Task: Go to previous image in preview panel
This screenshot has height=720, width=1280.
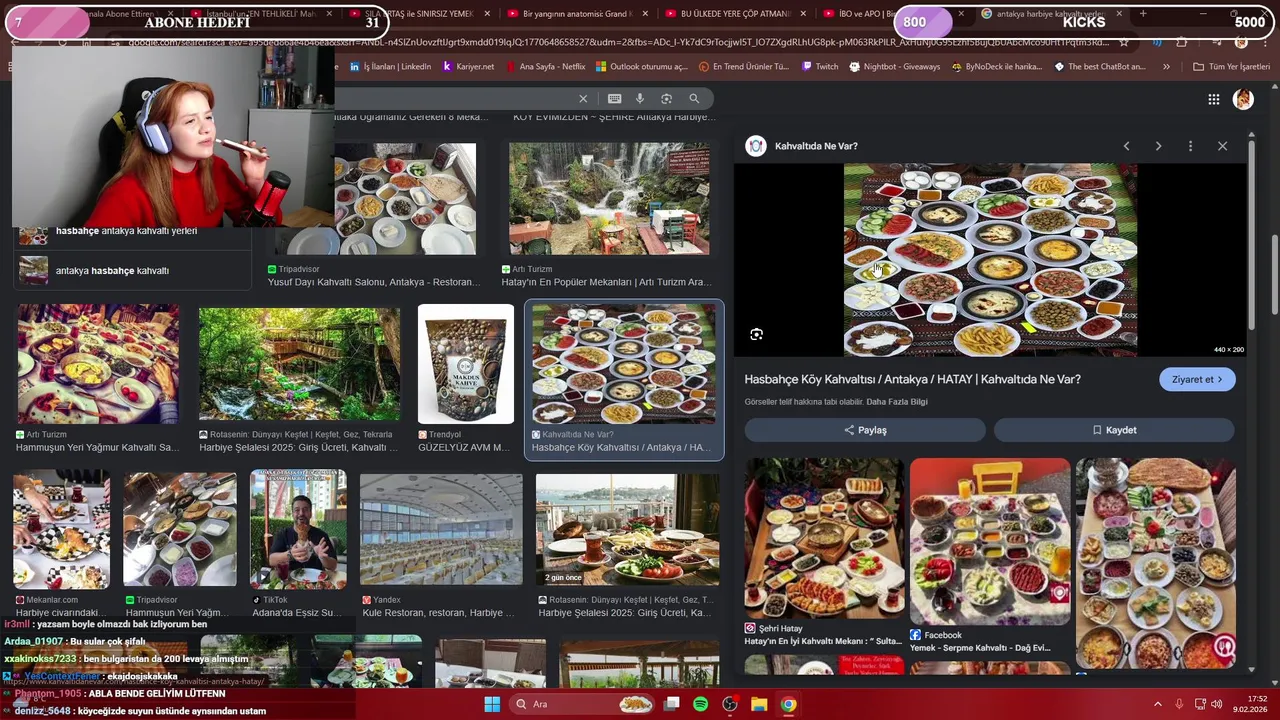Action: (x=1126, y=146)
